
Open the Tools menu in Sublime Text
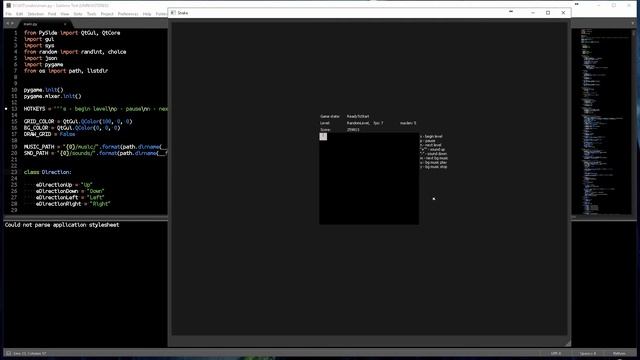click(91, 14)
